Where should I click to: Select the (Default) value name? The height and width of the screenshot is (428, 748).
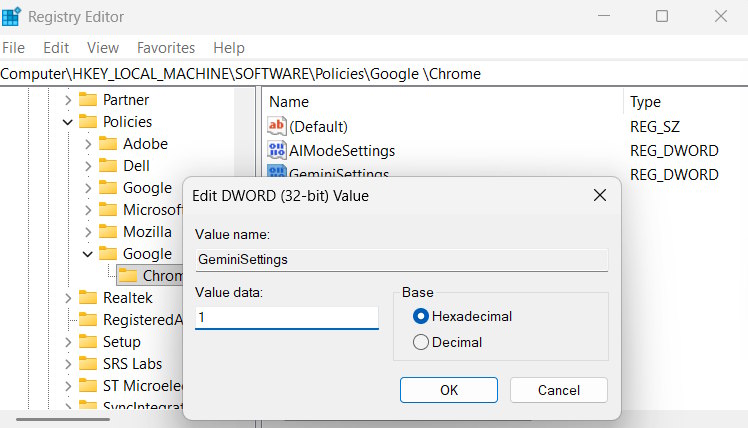pyautogui.click(x=318, y=126)
